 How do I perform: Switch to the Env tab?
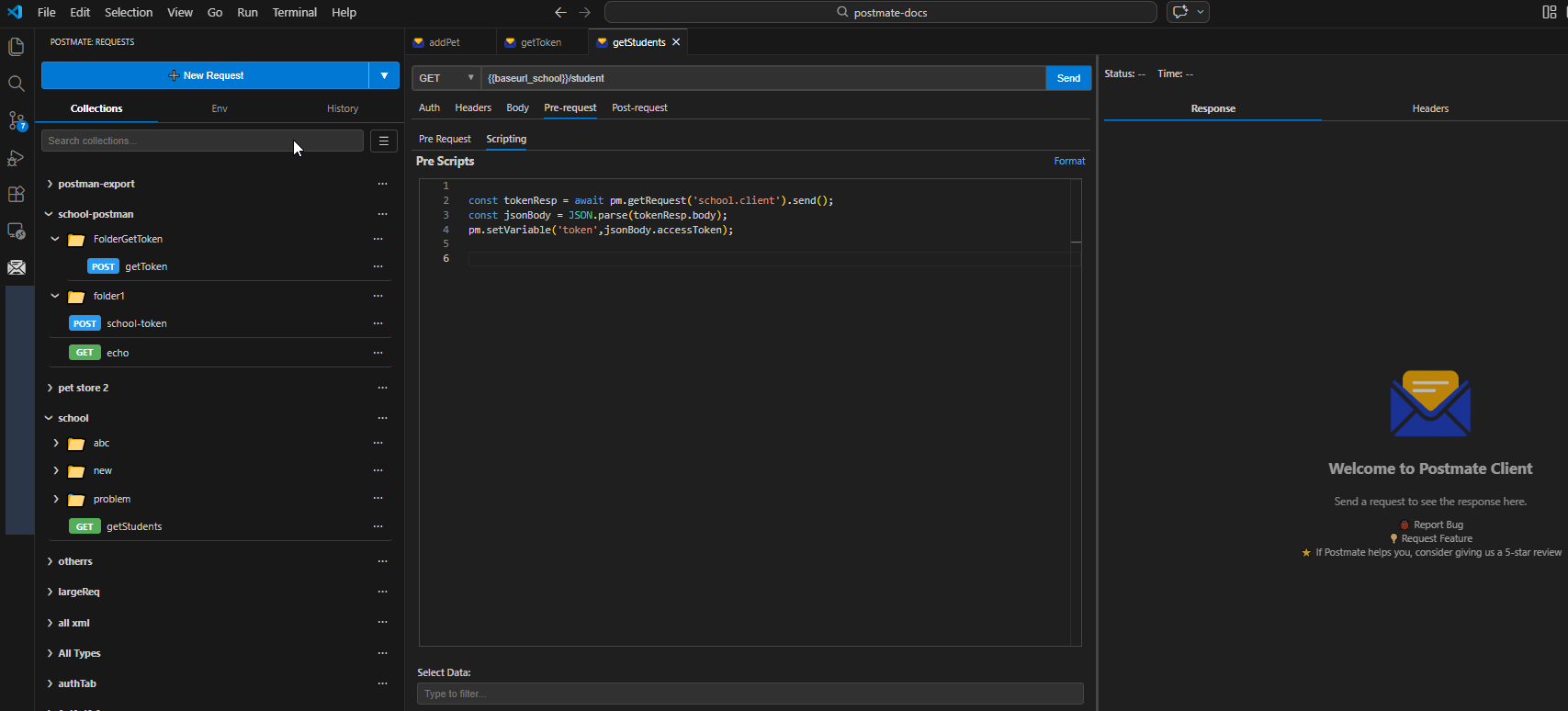coord(220,108)
